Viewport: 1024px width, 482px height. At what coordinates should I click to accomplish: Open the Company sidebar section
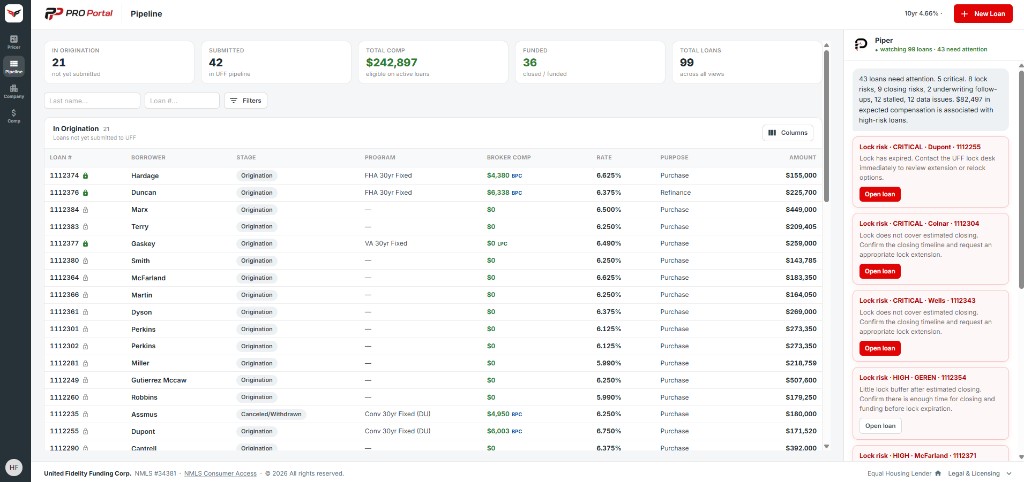click(14, 91)
